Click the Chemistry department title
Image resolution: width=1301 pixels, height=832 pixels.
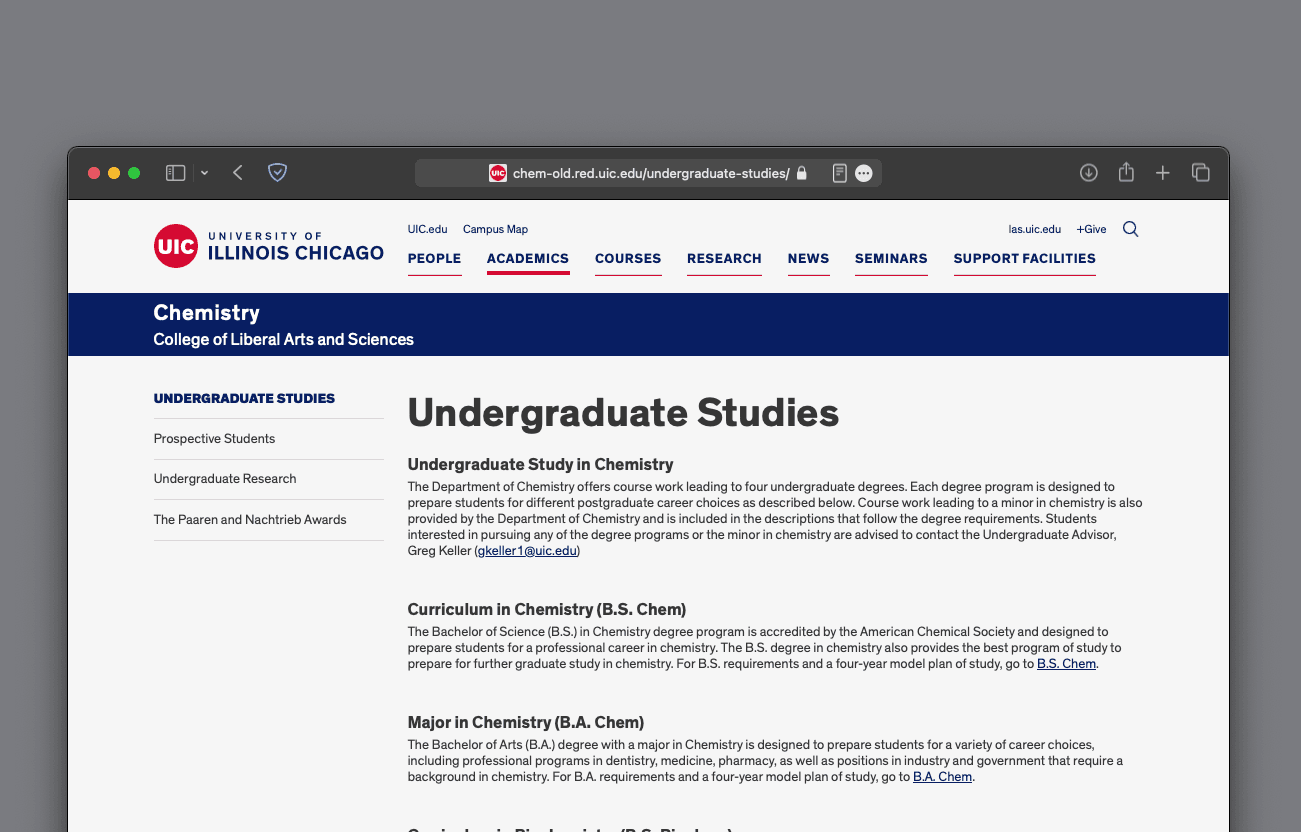207,313
